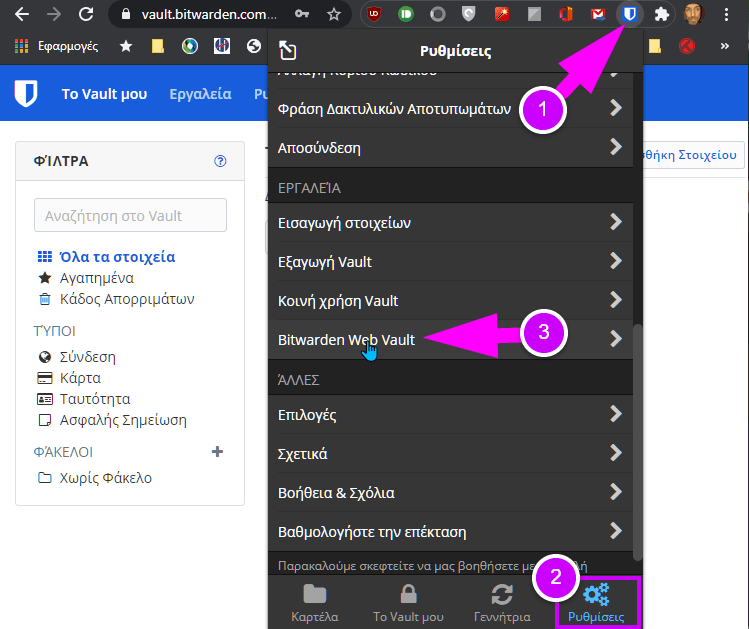
Task: Open Εξαγωγή Vault
Action: 450,262
